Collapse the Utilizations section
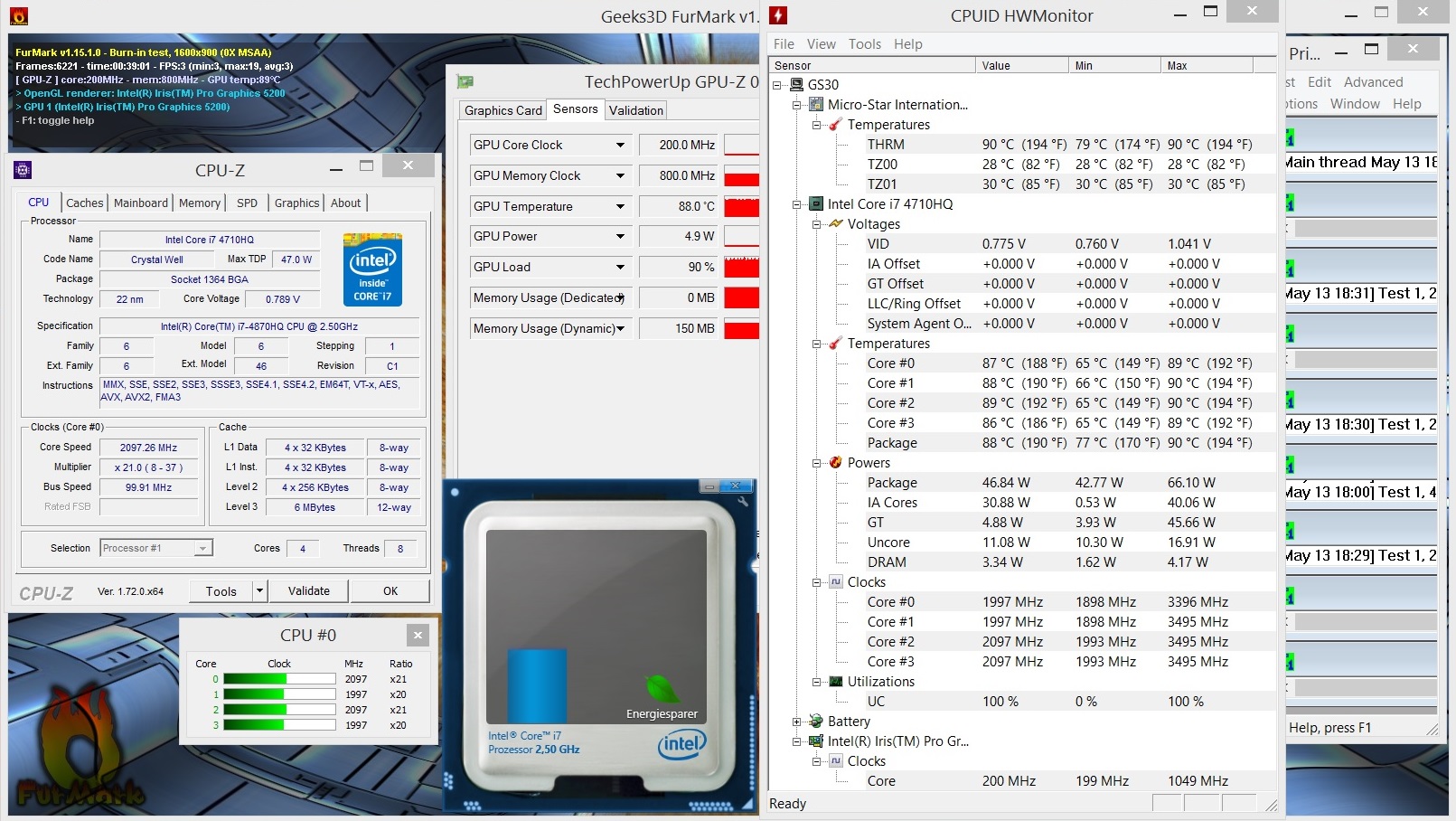Viewport: 1456px width, 821px height. pyautogui.click(x=816, y=682)
